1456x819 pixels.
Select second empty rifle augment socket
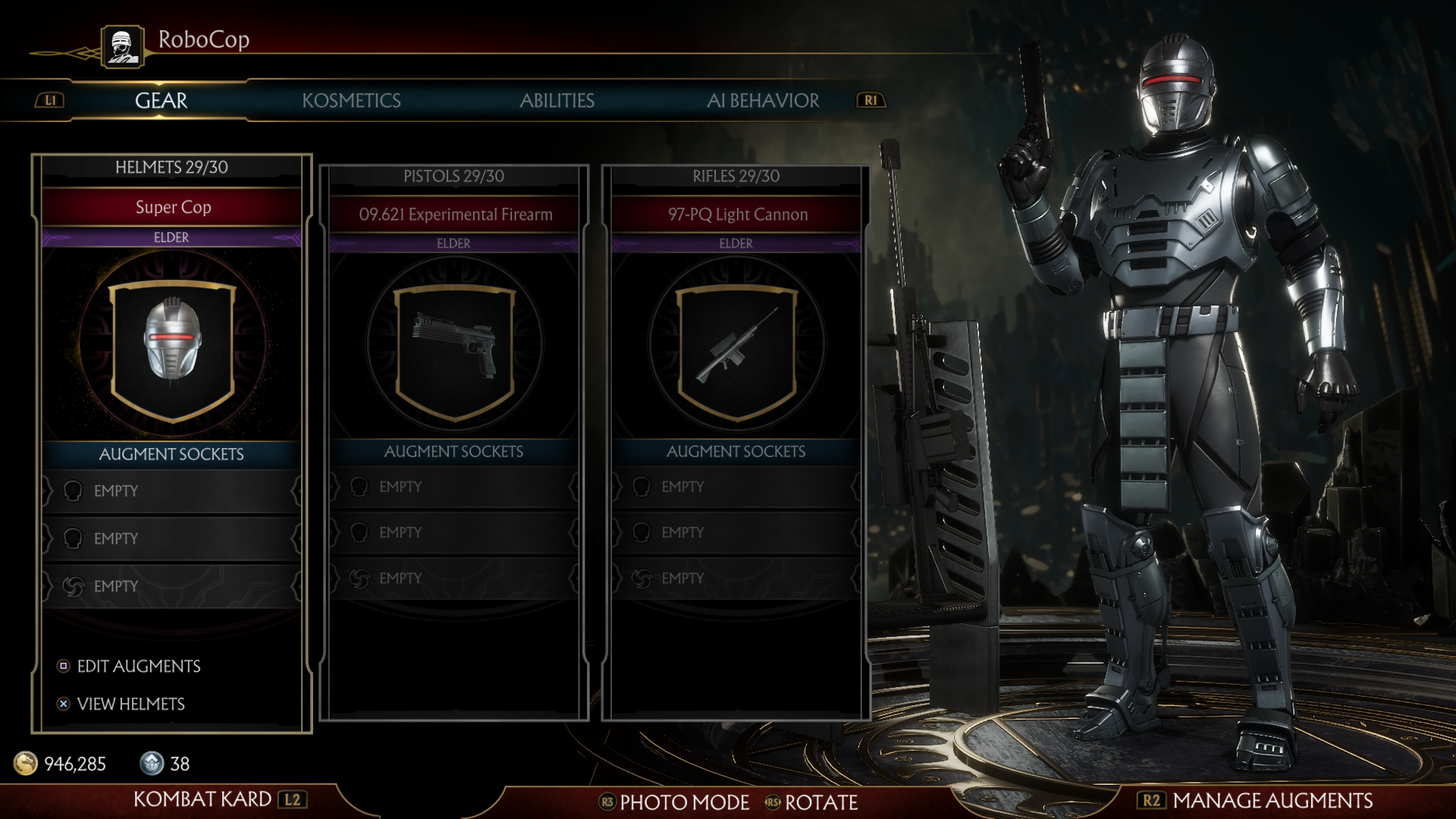[736, 532]
